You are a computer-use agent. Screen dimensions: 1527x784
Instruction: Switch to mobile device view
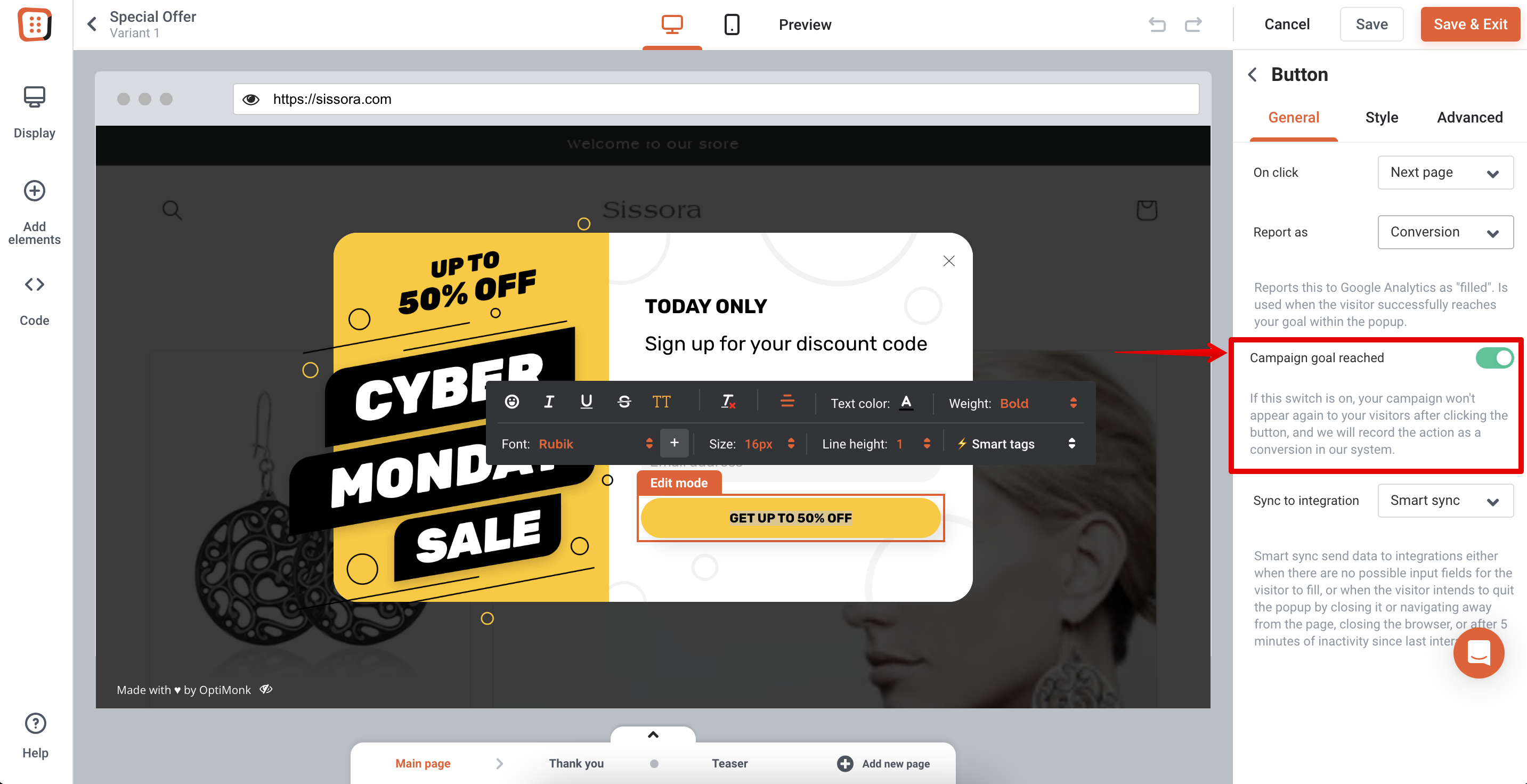(732, 24)
